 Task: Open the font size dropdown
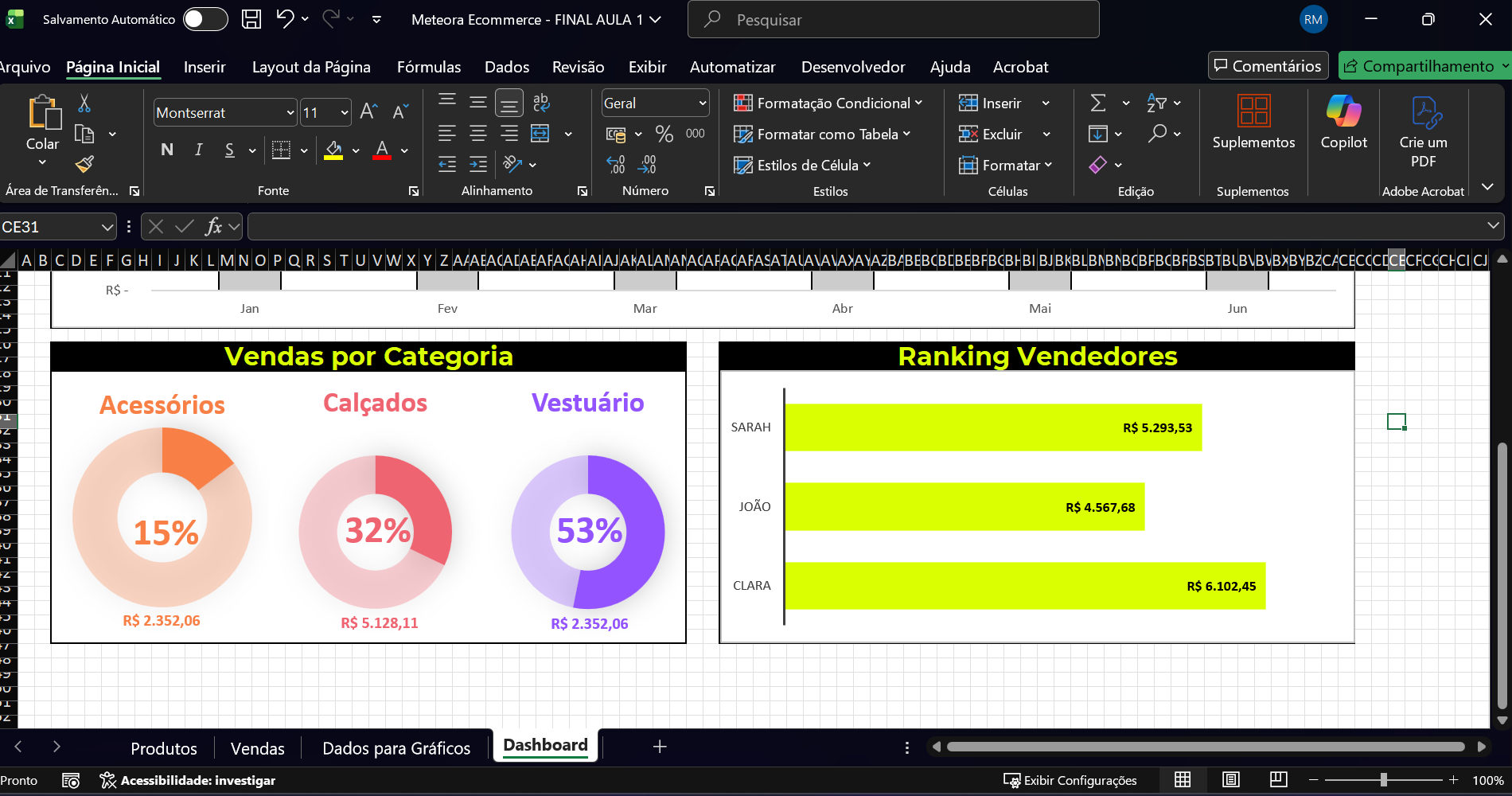[x=344, y=113]
